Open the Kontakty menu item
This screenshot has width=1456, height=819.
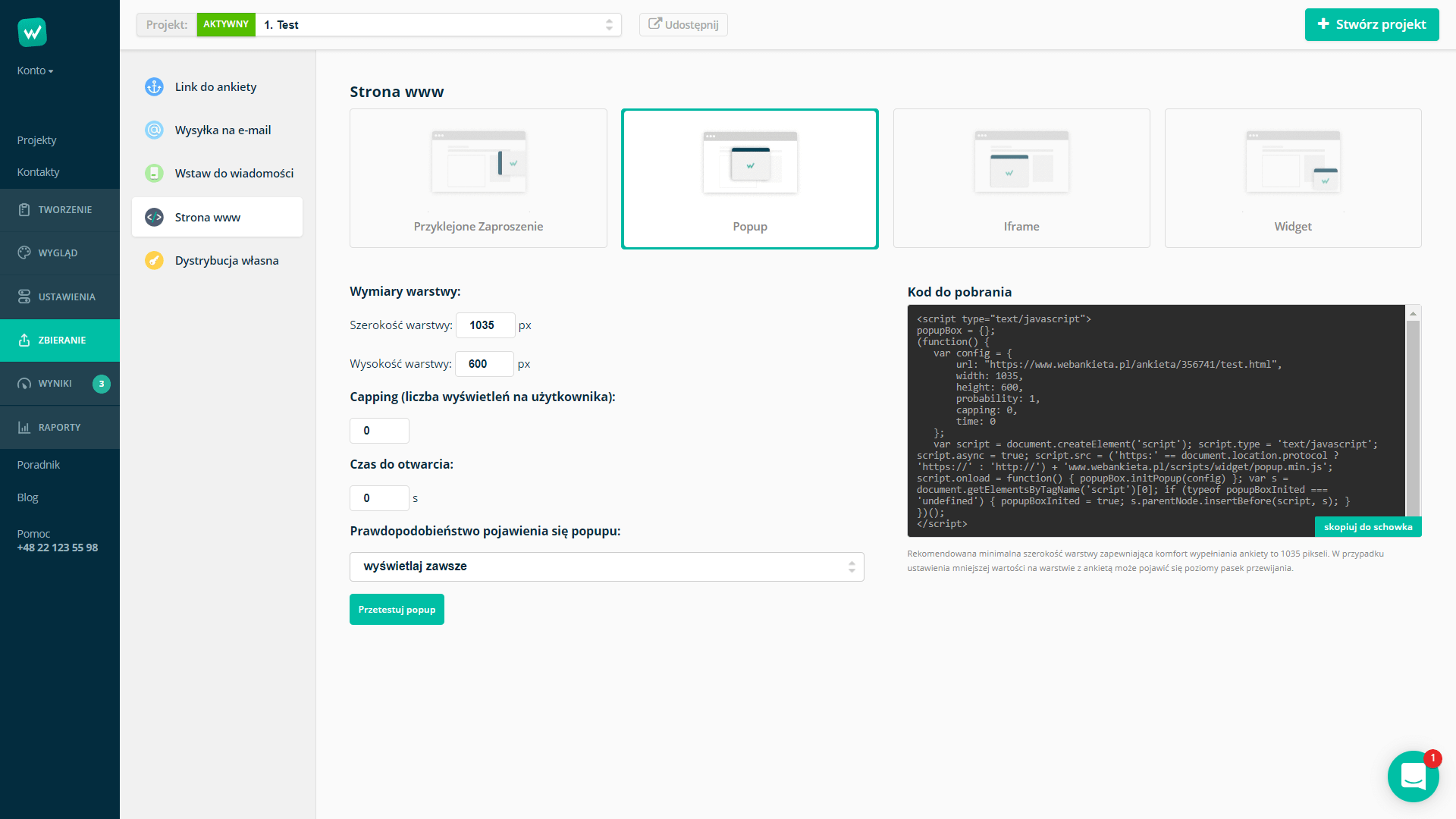click(x=38, y=172)
